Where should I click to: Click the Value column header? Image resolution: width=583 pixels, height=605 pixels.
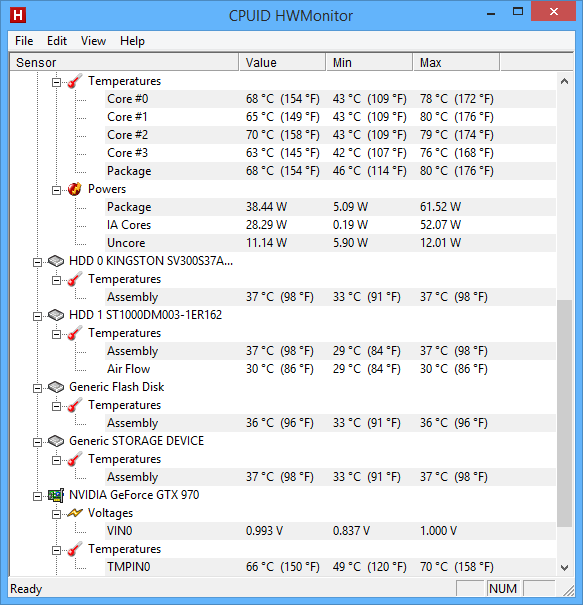tap(282, 63)
